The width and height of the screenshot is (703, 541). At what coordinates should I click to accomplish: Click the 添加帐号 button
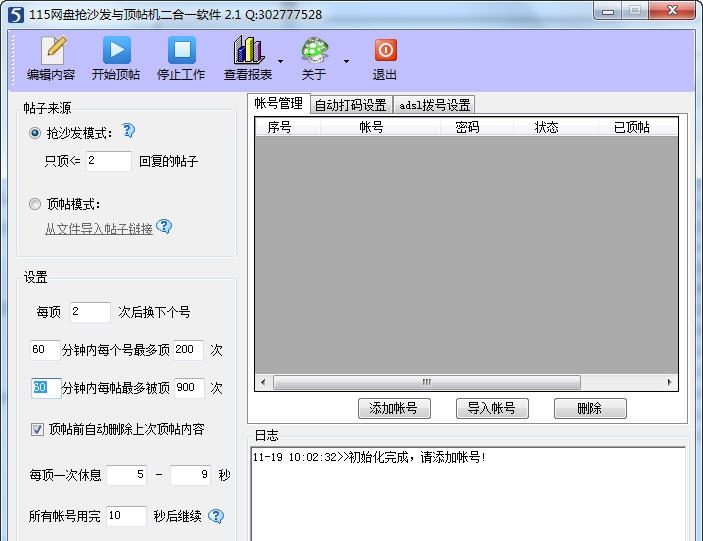[400, 408]
